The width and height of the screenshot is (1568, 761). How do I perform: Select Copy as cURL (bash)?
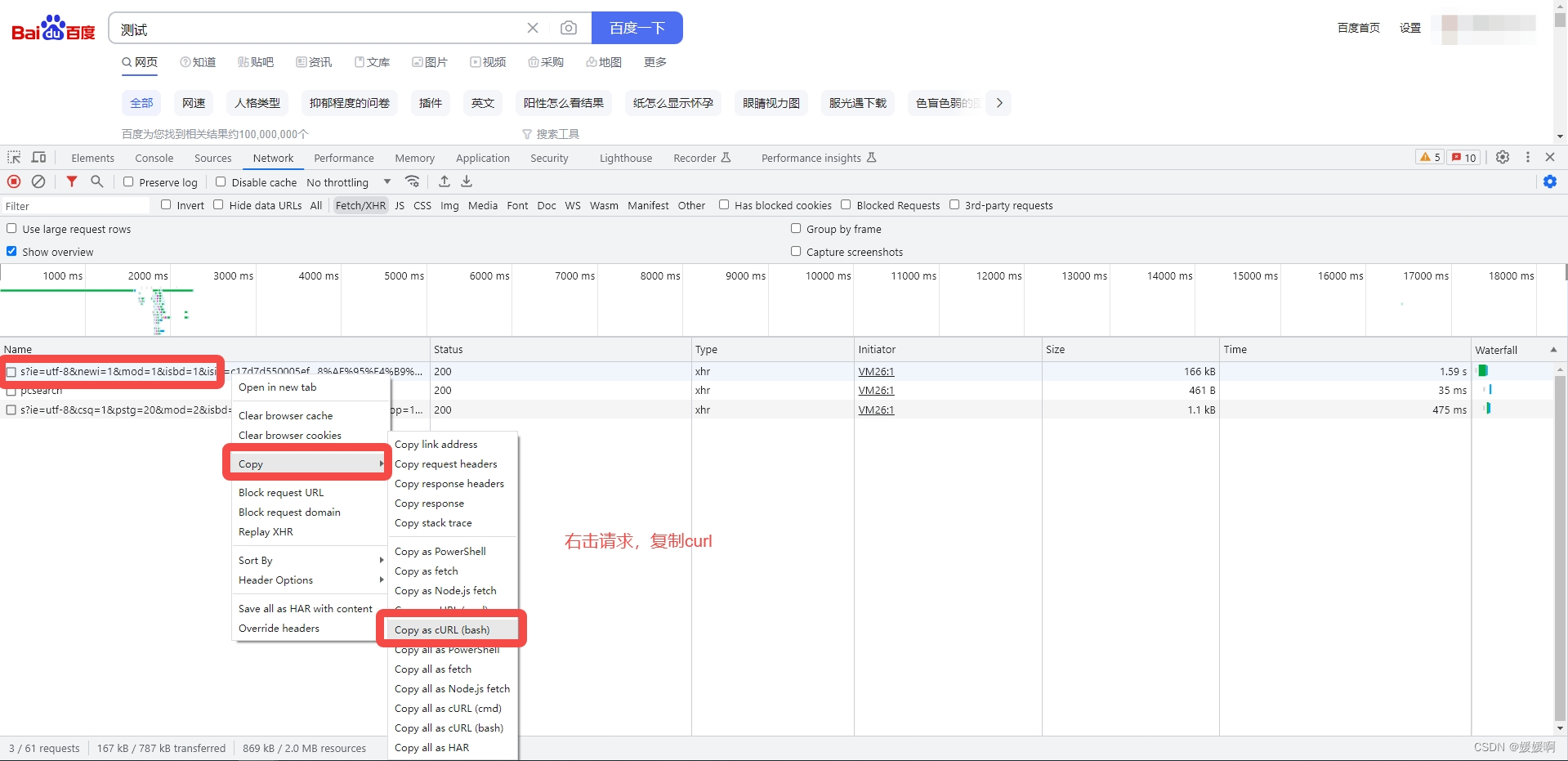tap(451, 629)
